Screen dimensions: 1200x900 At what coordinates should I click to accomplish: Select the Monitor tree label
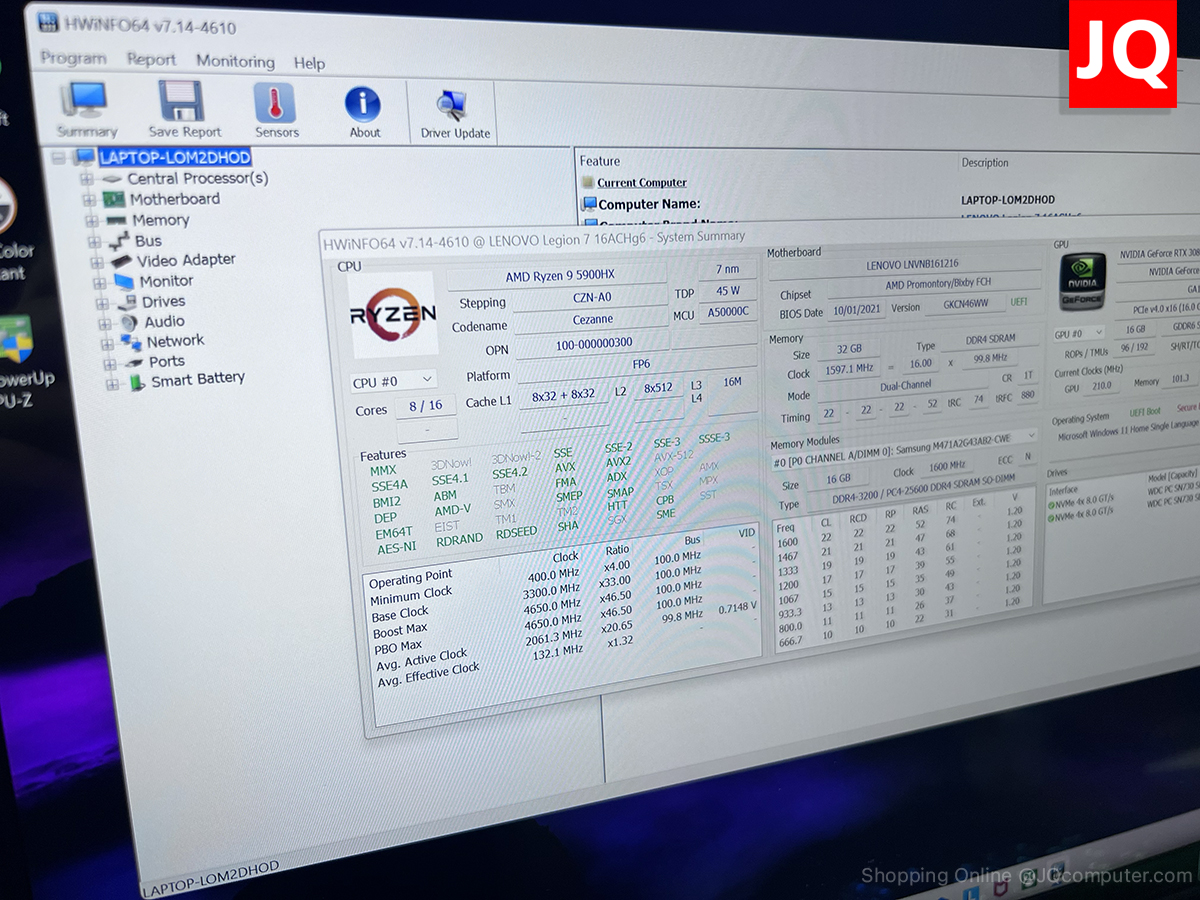pyautogui.click(x=166, y=282)
